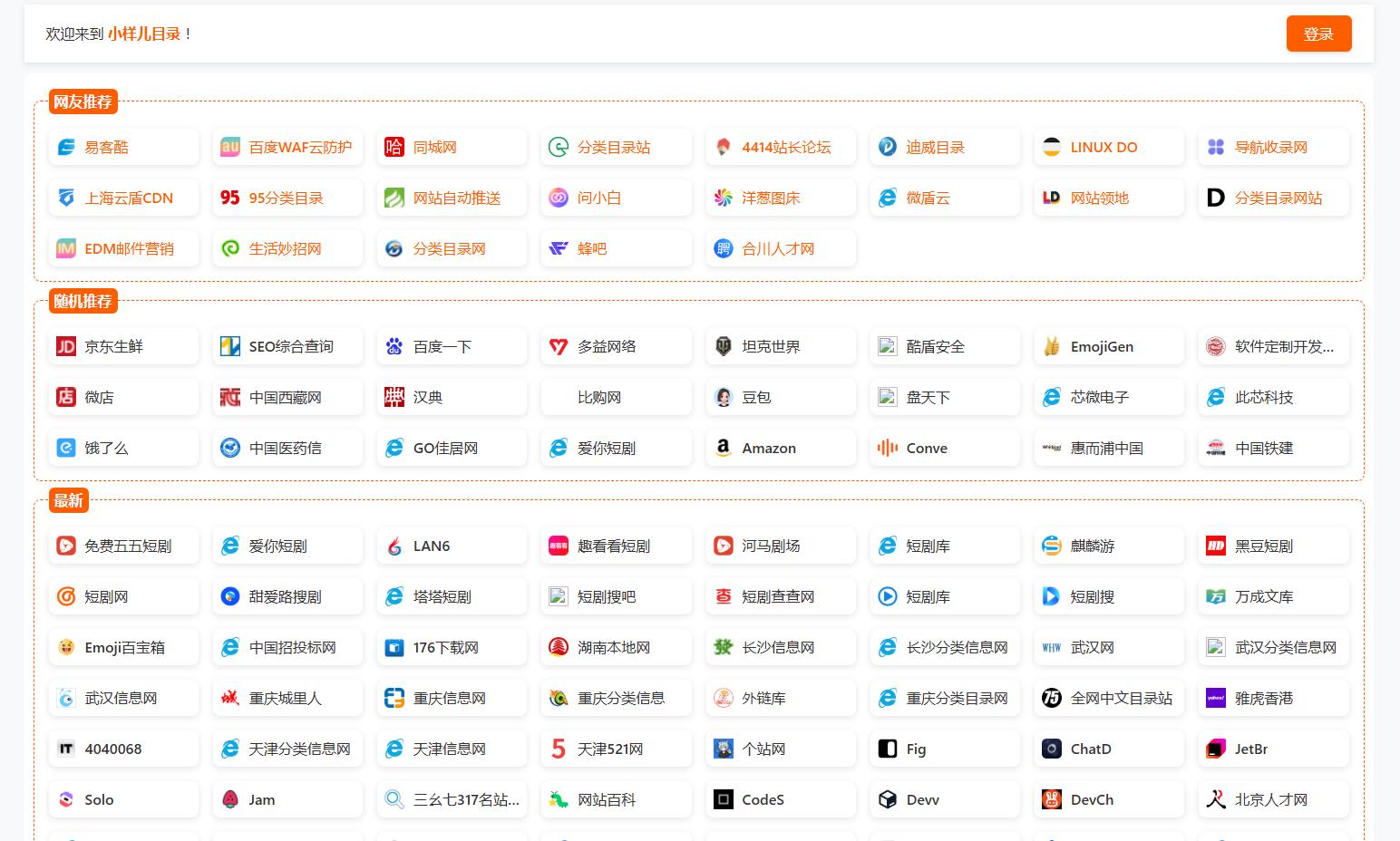Open the 豆包 link
The height and width of the screenshot is (841, 1400).
pos(756,397)
